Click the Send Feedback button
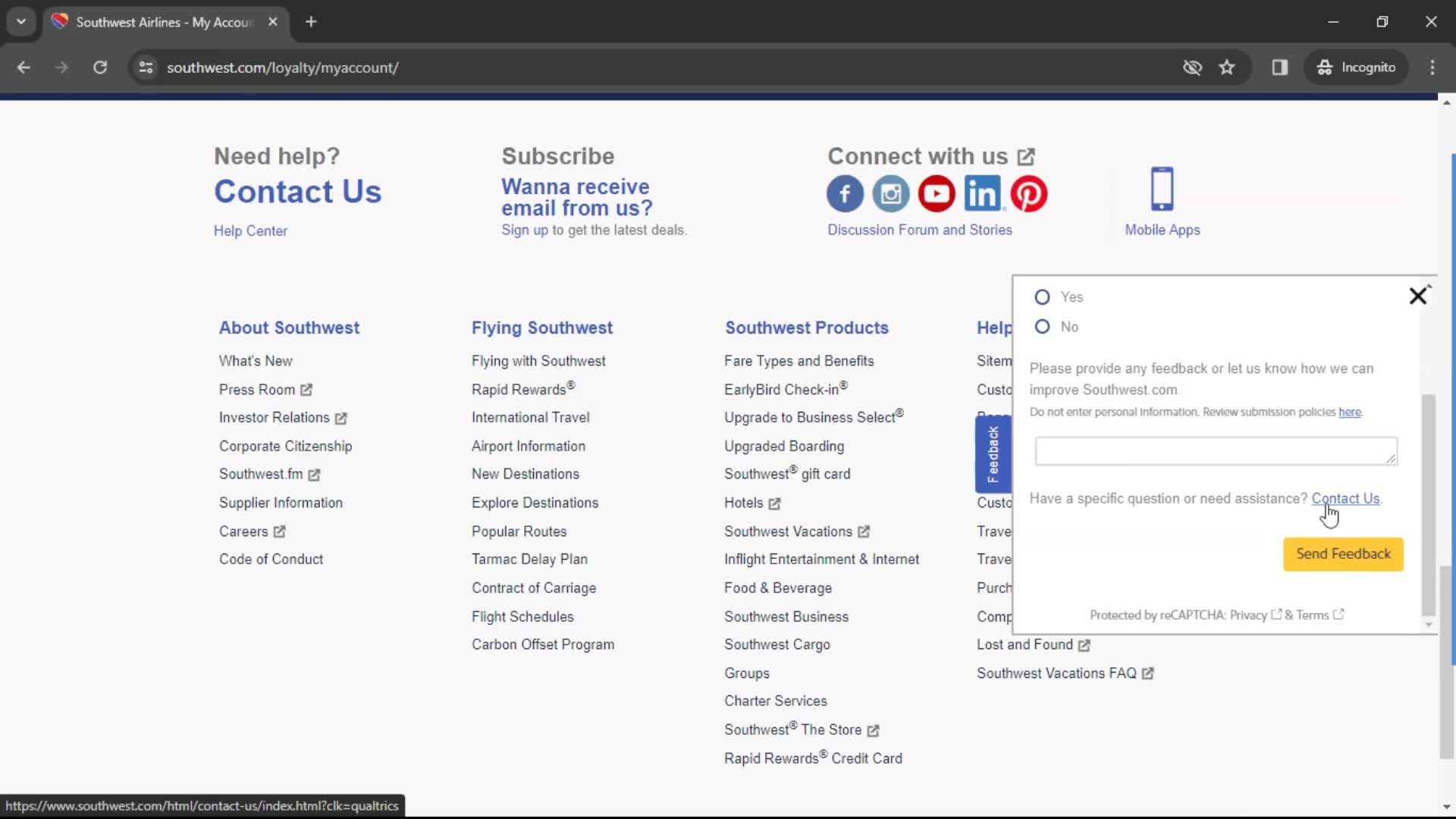The height and width of the screenshot is (819, 1456). click(1343, 554)
